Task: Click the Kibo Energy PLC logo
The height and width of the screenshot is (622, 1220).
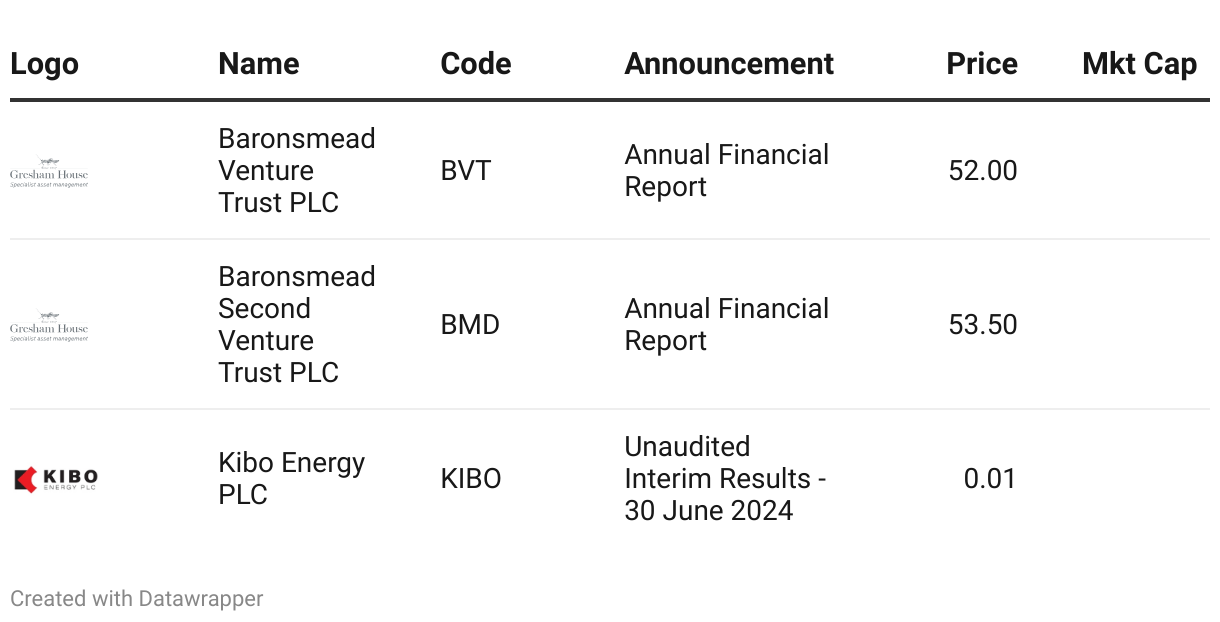Action: 56,479
